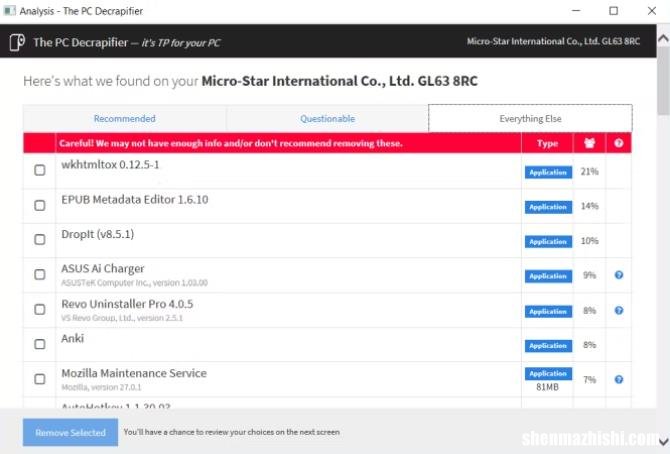
Task: Click the Mozilla Maintenance Service name
Action: click(134, 373)
